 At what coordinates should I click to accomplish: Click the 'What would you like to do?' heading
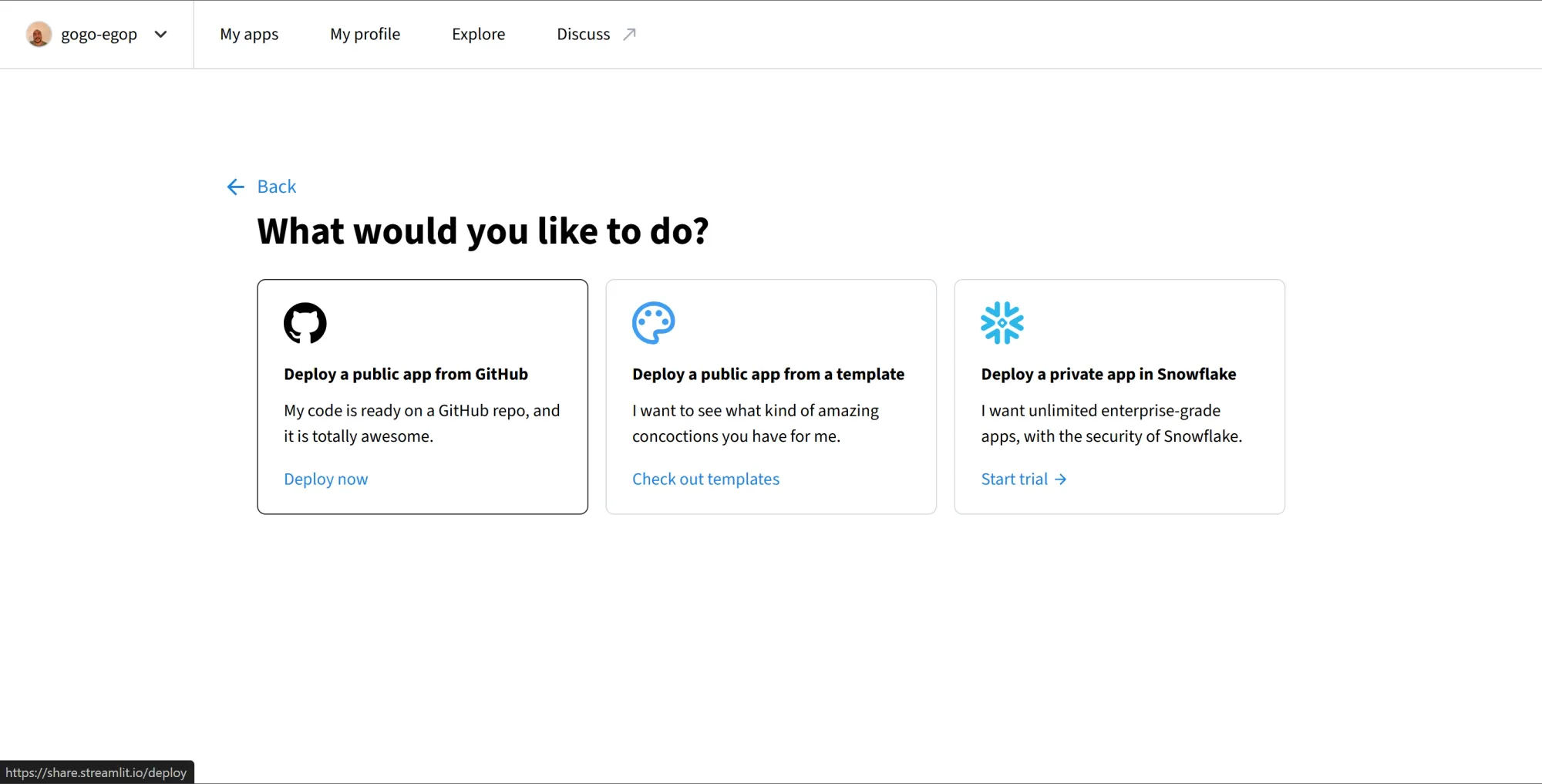[483, 231]
